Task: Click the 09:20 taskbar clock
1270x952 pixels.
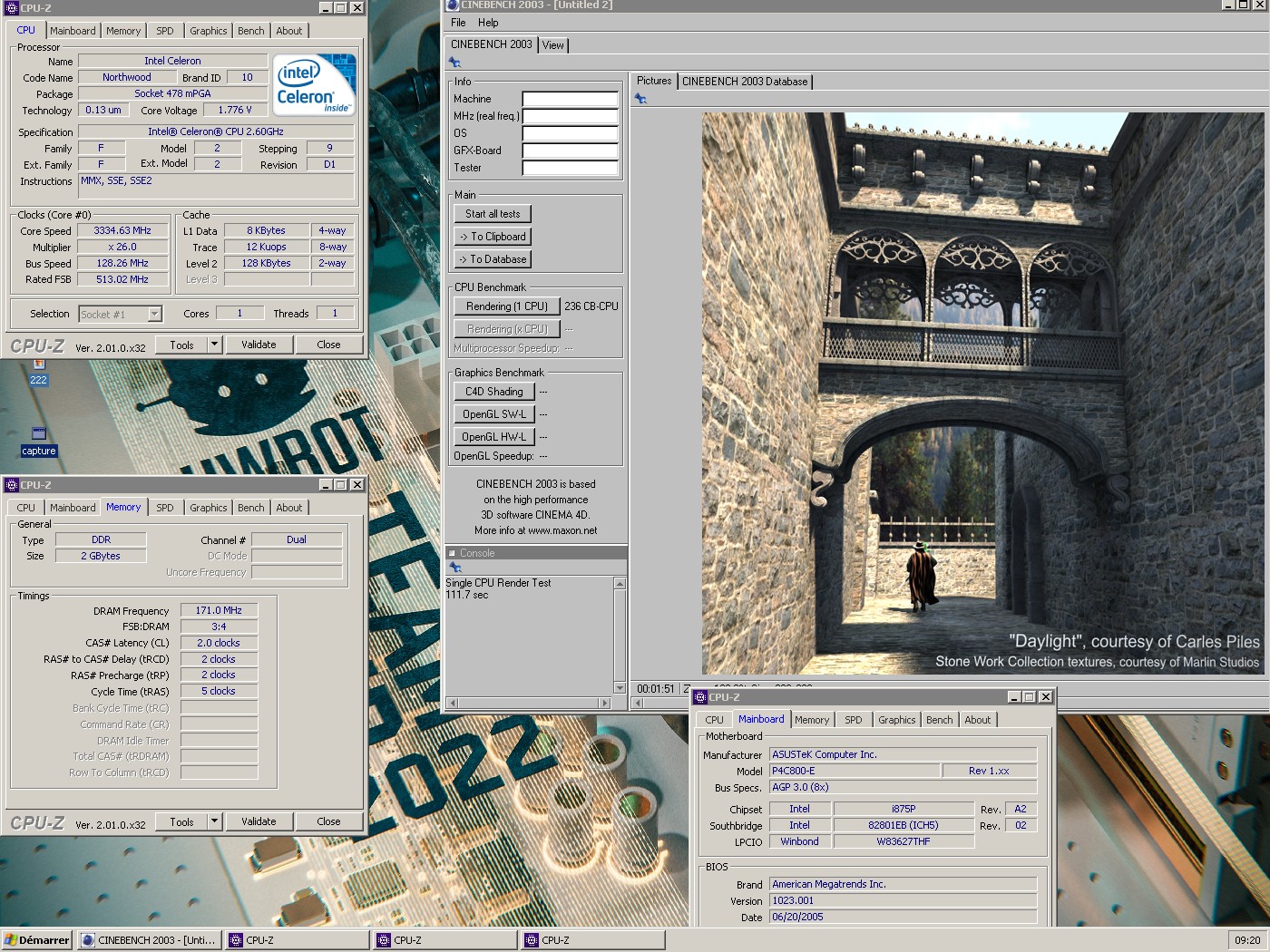Action: [x=1247, y=940]
